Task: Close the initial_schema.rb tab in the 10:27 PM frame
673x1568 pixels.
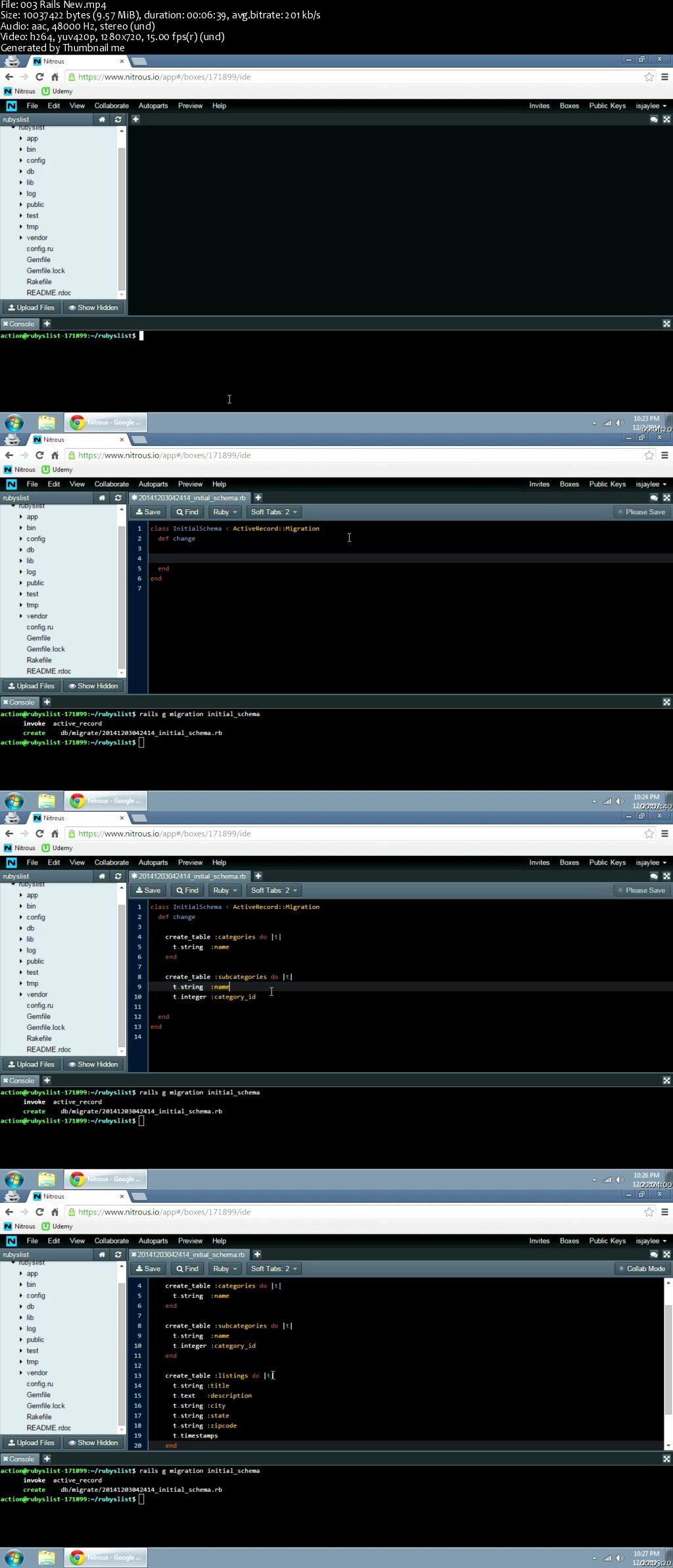Action: pyautogui.click(x=134, y=1255)
